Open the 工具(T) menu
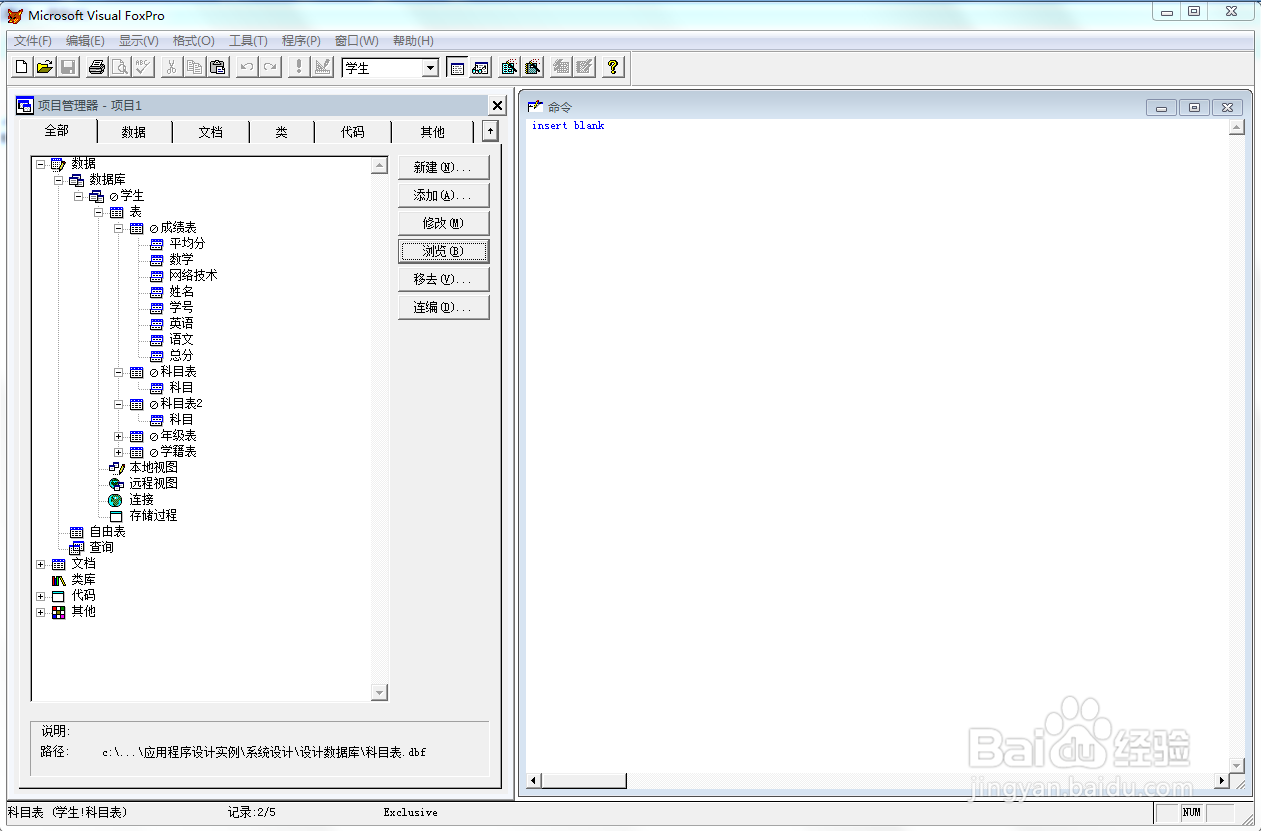The image size is (1261, 831). point(248,41)
